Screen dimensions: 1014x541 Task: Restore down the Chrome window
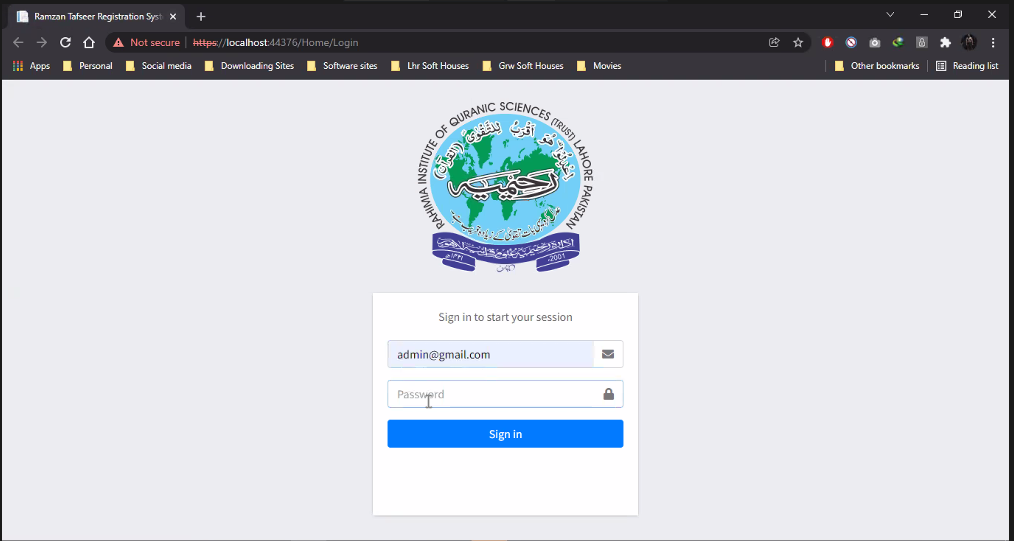pos(958,14)
